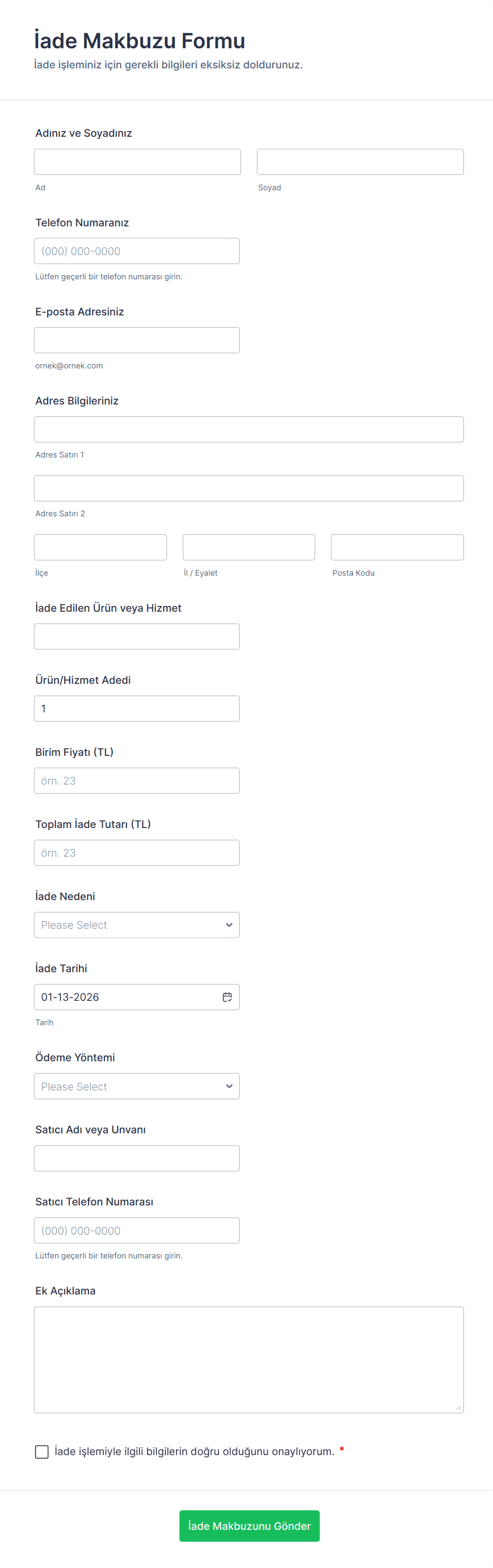Select the Toplam İade Tutarı field
Screen dimensions: 493x1568
[137, 853]
